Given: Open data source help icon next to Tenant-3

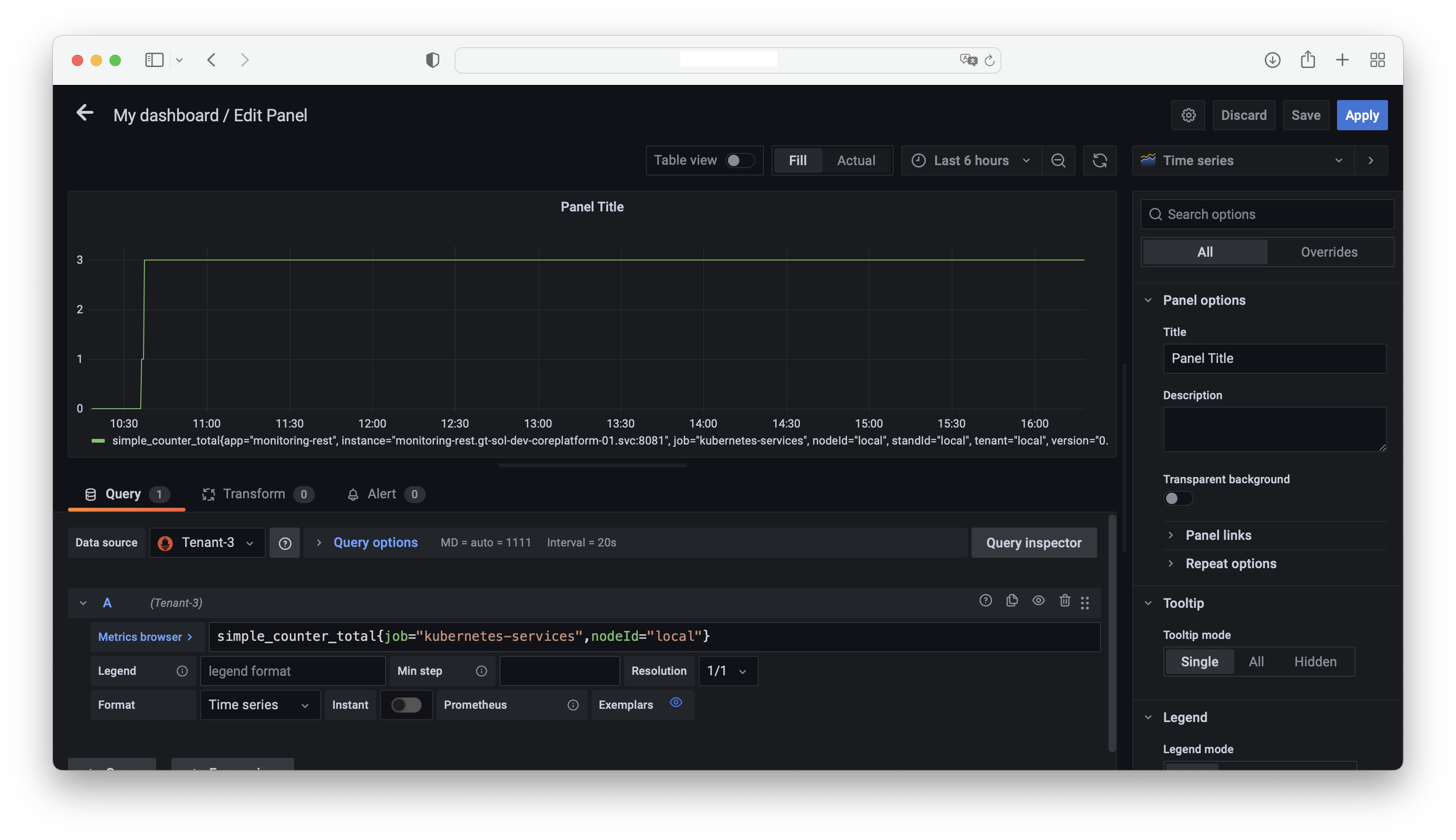Looking at the screenshot, I should click(285, 543).
